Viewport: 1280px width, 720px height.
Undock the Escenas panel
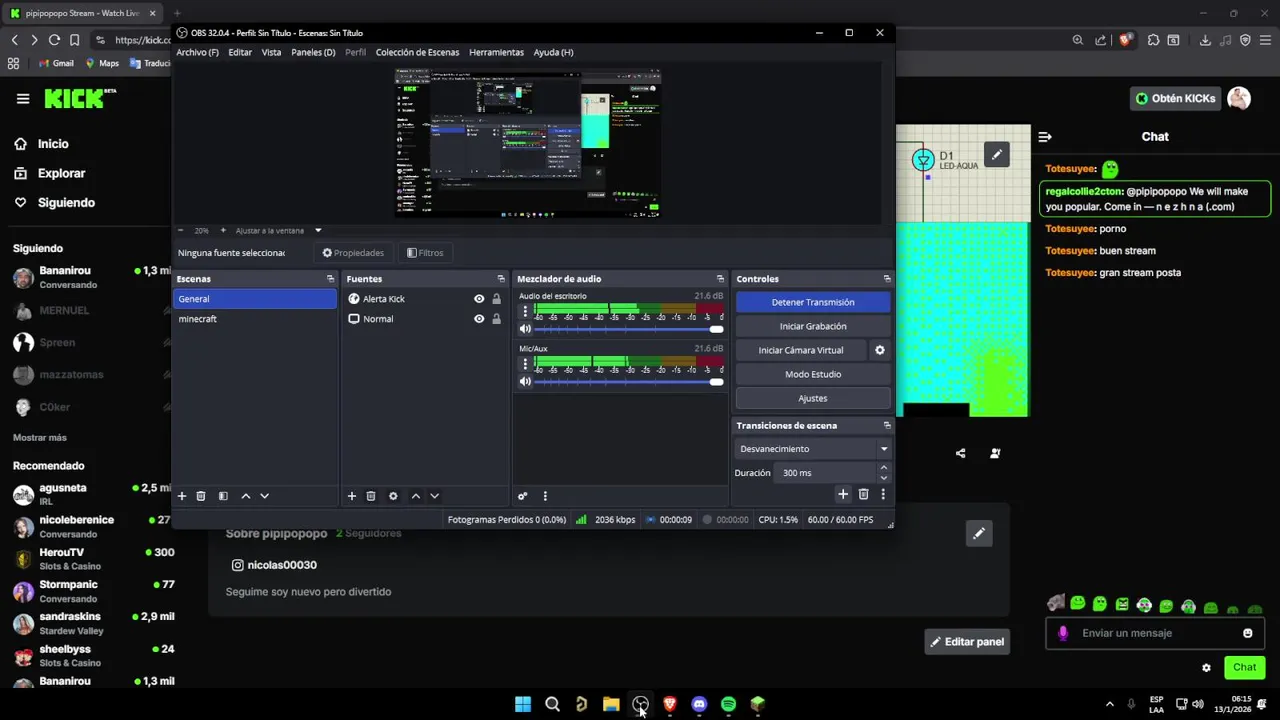(330, 279)
